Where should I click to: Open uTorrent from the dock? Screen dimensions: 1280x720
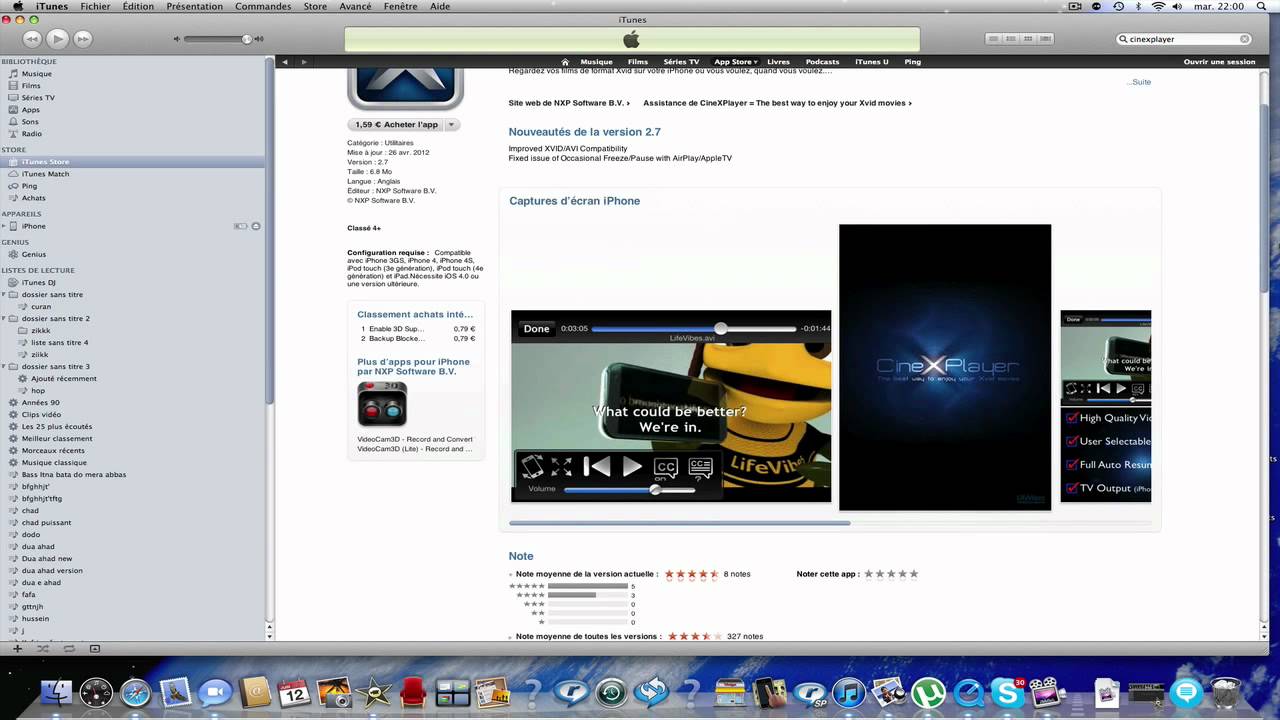[x=928, y=692]
